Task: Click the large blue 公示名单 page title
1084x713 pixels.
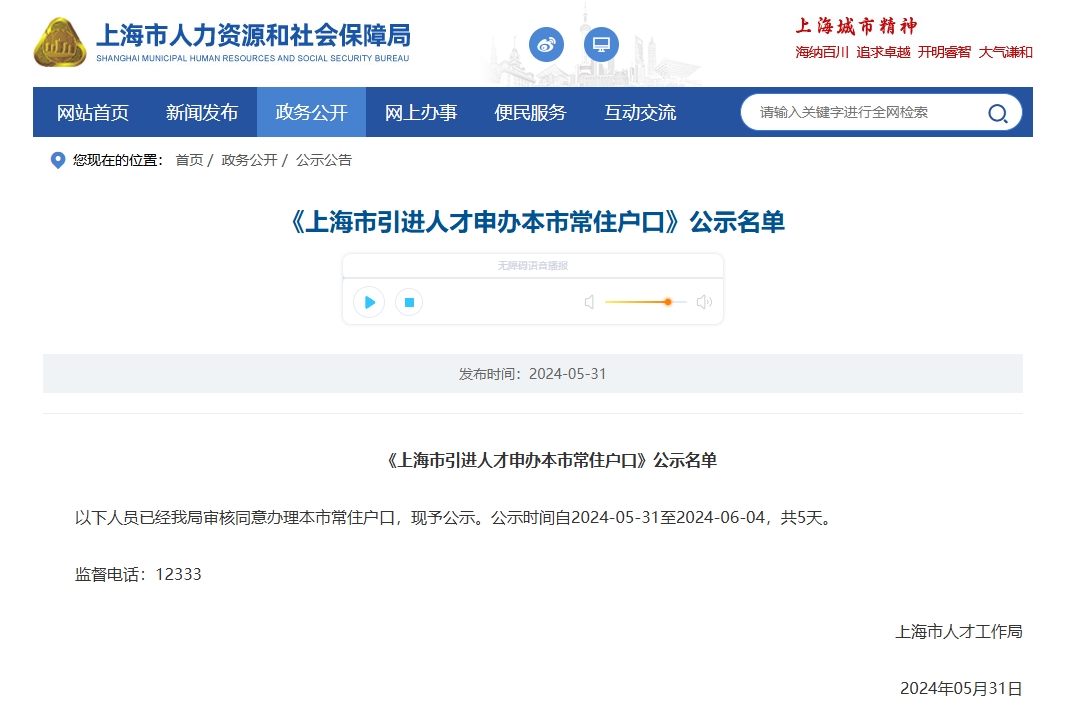Action: [533, 222]
